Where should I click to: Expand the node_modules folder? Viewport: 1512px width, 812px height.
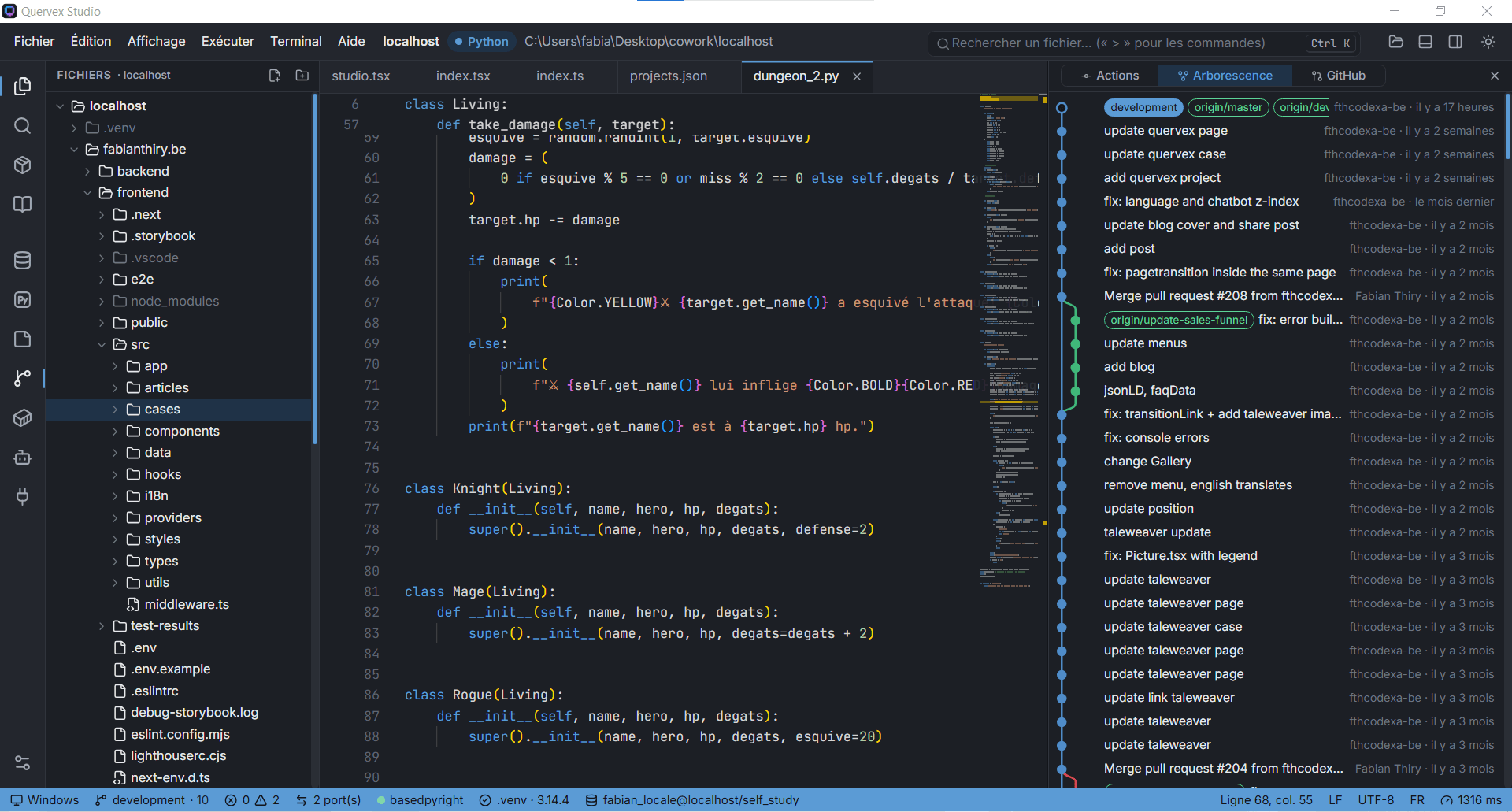[x=102, y=301]
